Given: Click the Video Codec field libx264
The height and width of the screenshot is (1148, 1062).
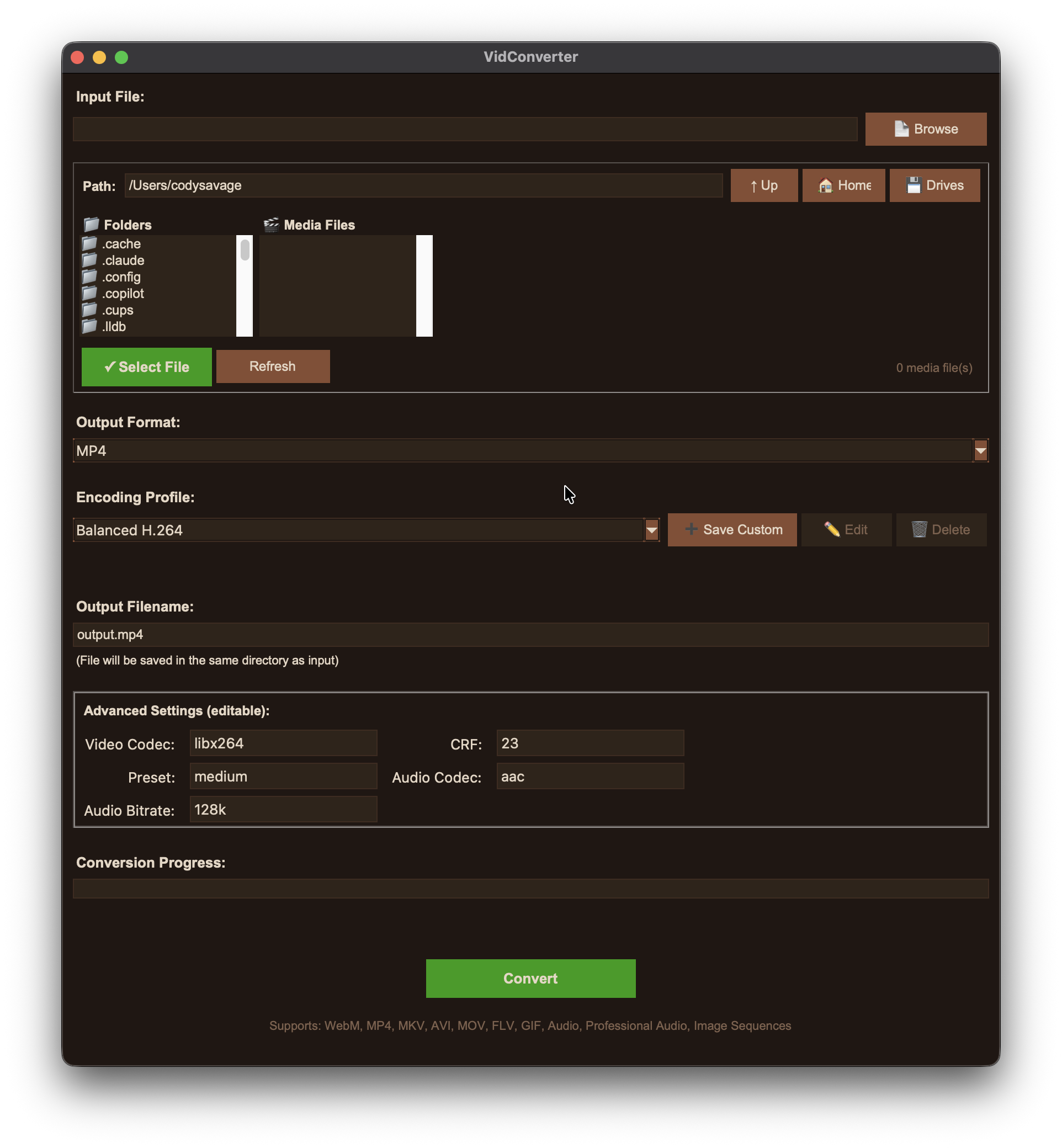Looking at the screenshot, I should 283,743.
